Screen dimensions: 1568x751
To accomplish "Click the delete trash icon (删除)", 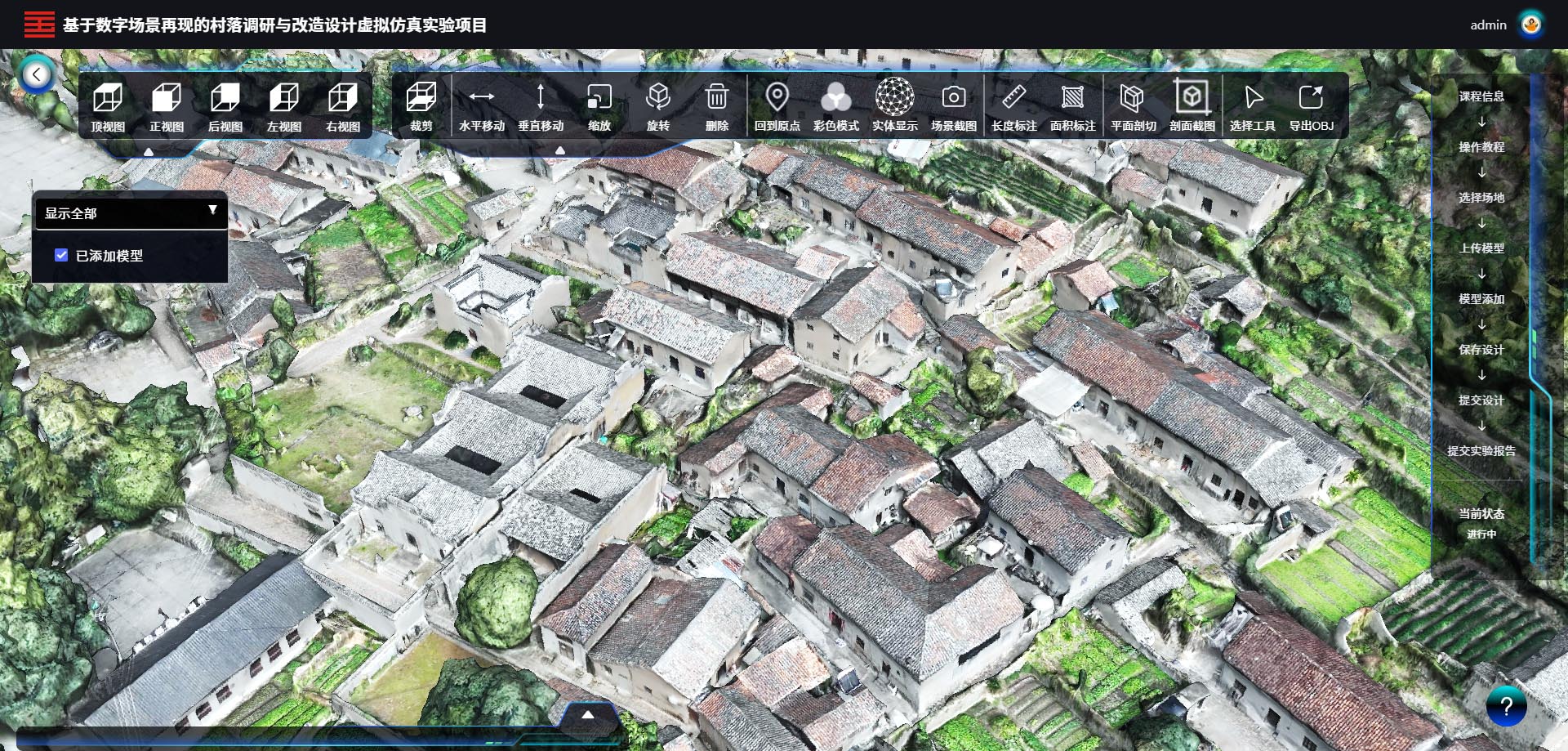I will 716,106.
